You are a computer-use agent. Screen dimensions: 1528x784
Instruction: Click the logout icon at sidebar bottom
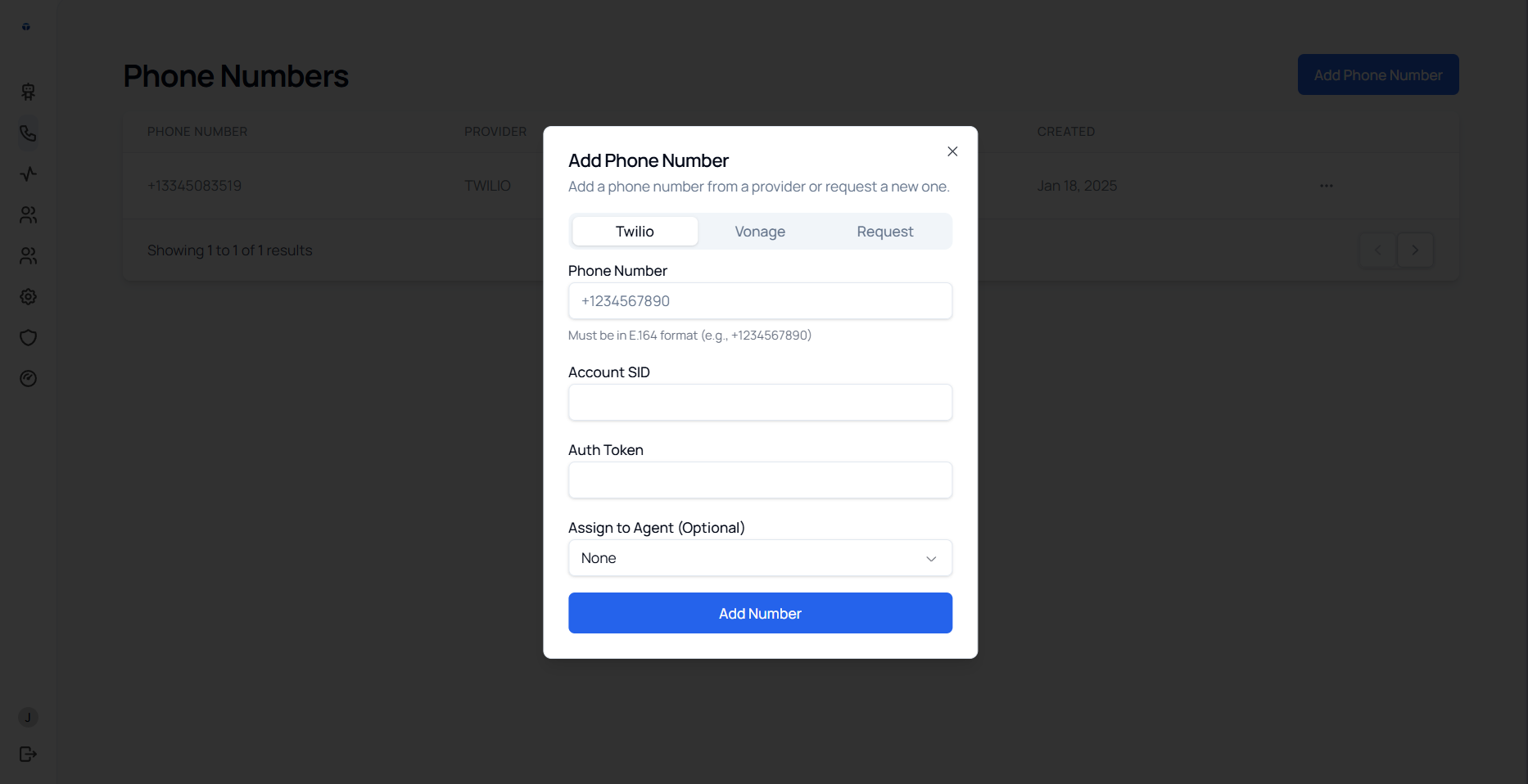click(x=28, y=754)
